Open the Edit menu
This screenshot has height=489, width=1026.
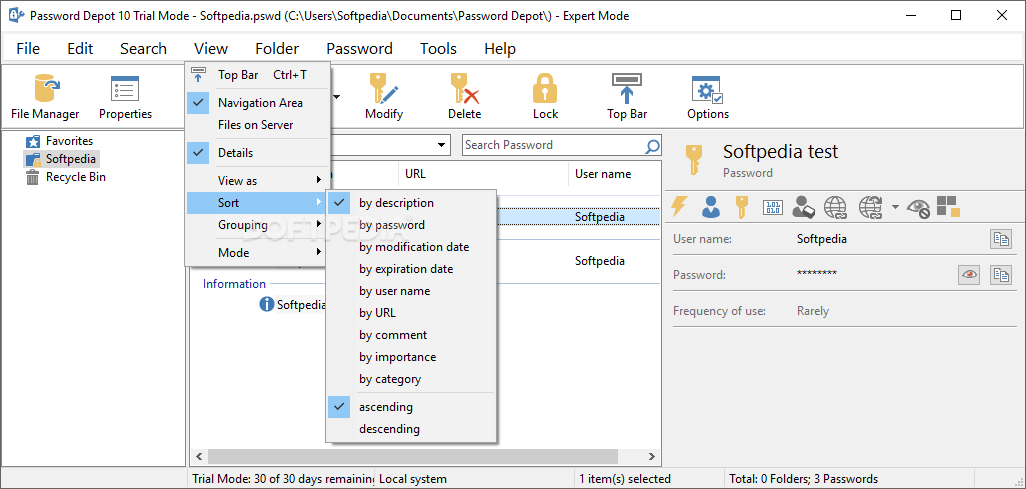80,48
